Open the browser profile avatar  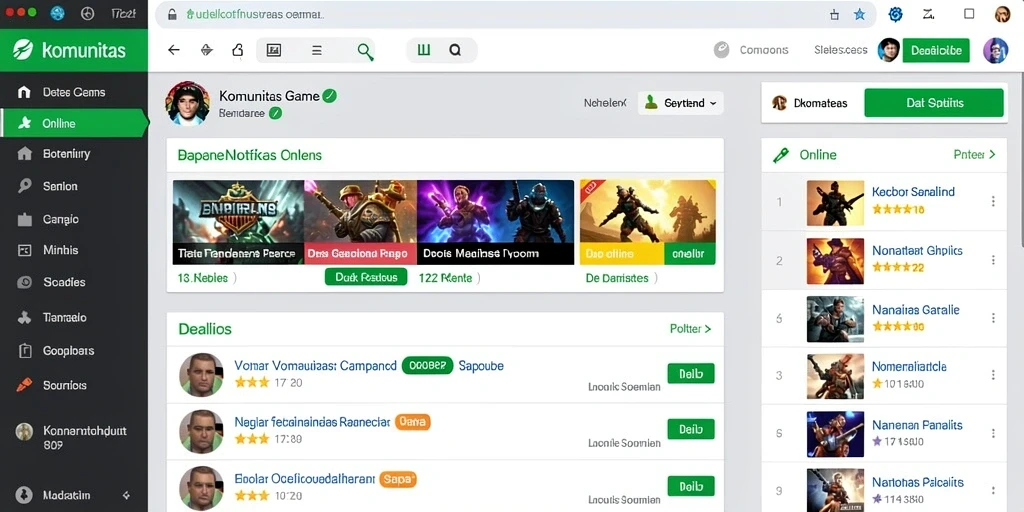coord(1002,14)
